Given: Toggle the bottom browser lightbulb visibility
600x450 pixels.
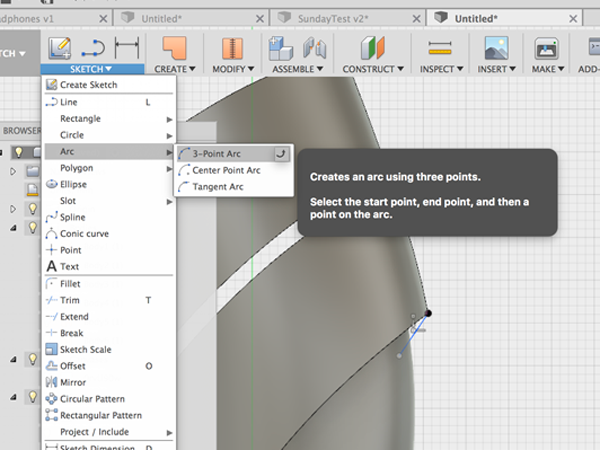Looking at the screenshot, I should tap(33, 396).
